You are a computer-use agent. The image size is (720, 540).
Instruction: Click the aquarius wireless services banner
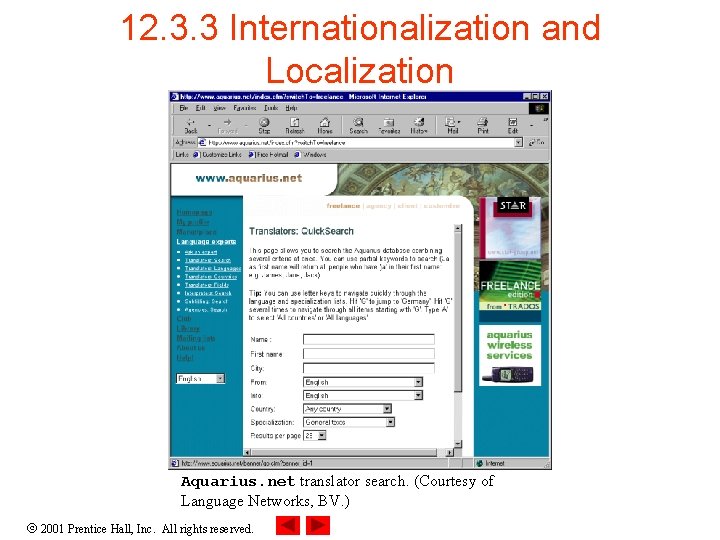[x=510, y=355]
